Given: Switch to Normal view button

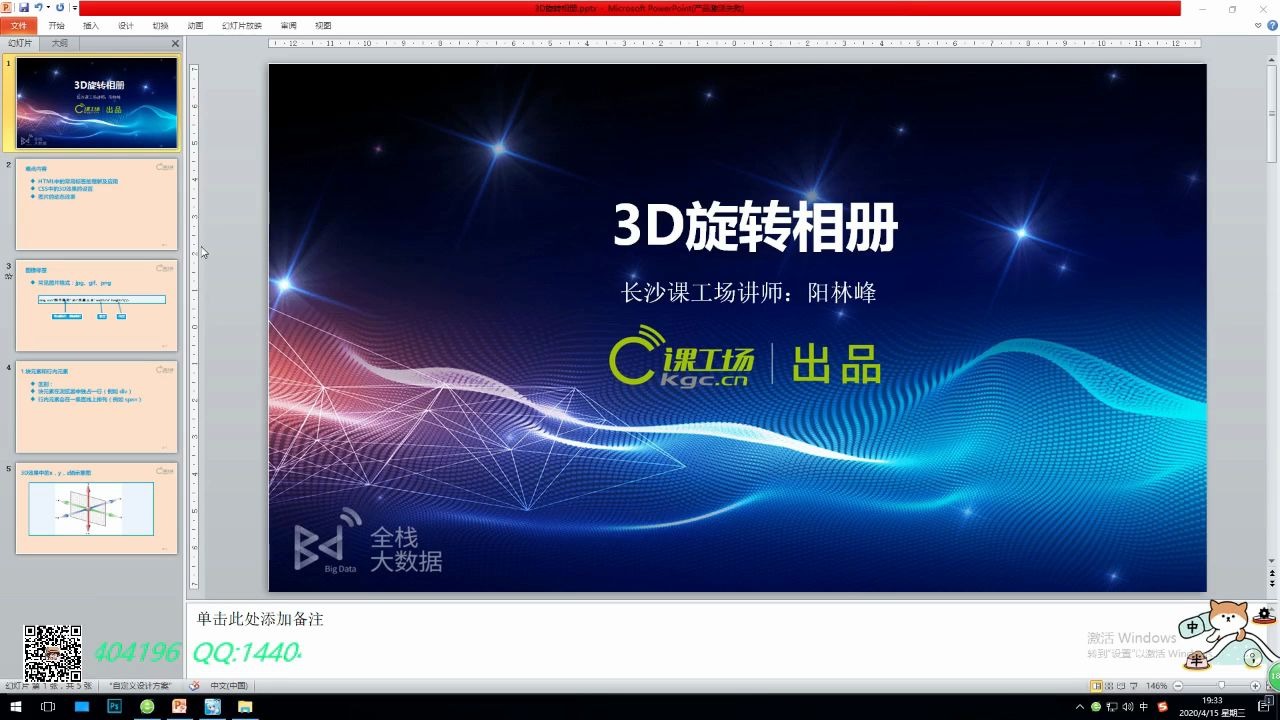Looking at the screenshot, I should tap(1097, 686).
